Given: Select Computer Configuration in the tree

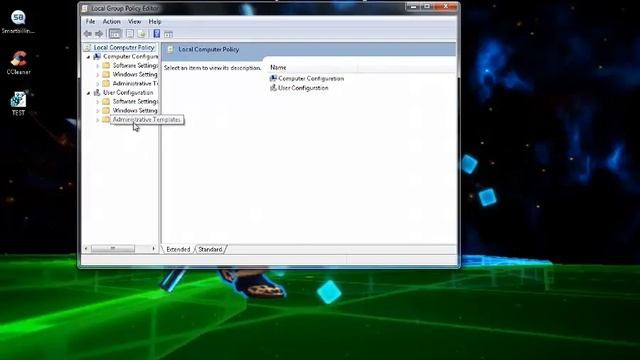Looking at the screenshot, I should [x=130, y=56].
